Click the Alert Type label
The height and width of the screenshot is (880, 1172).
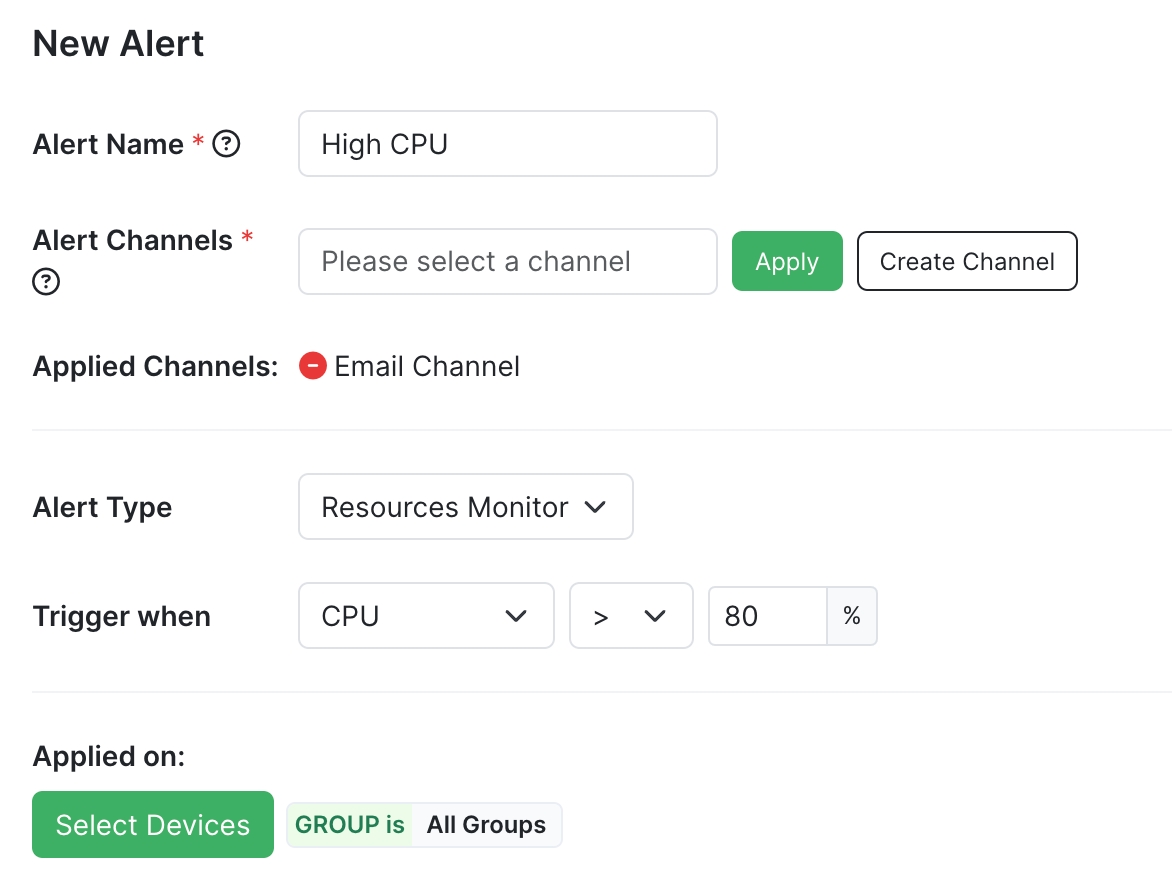[x=102, y=507]
